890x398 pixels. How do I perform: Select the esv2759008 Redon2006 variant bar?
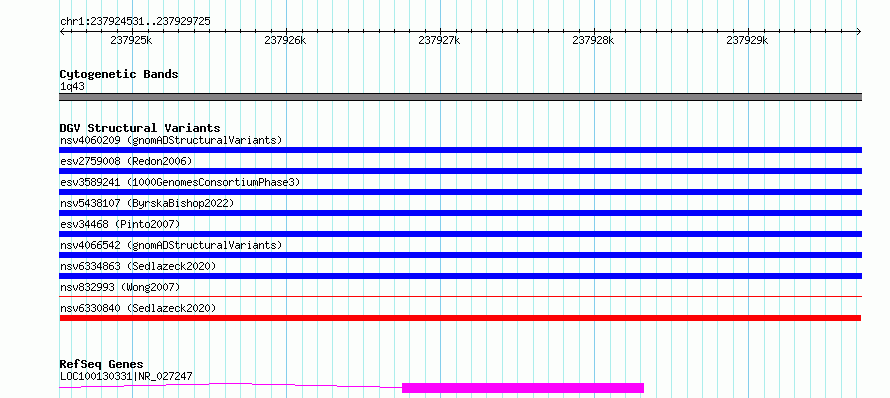coord(460,171)
